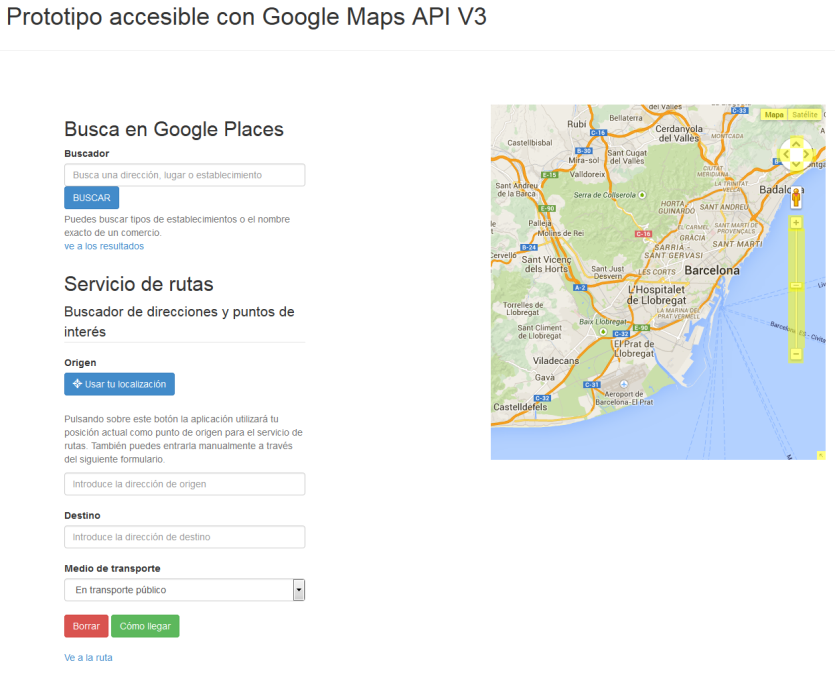Pan the map left with the arrow
Viewport: 835px width, 675px height.
click(785, 156)
